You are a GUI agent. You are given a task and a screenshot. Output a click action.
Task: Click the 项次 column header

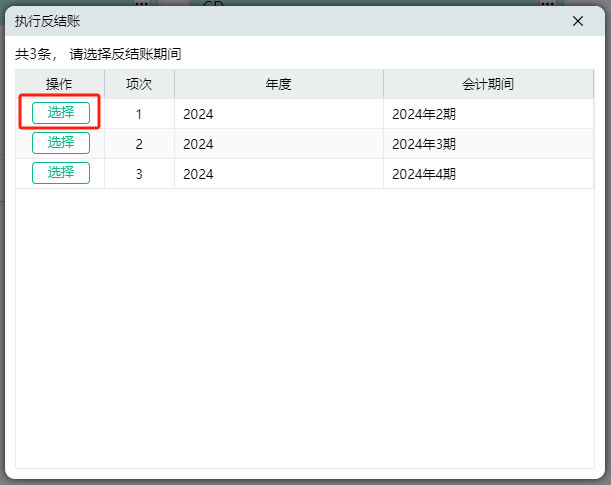(x=139, y=84)
